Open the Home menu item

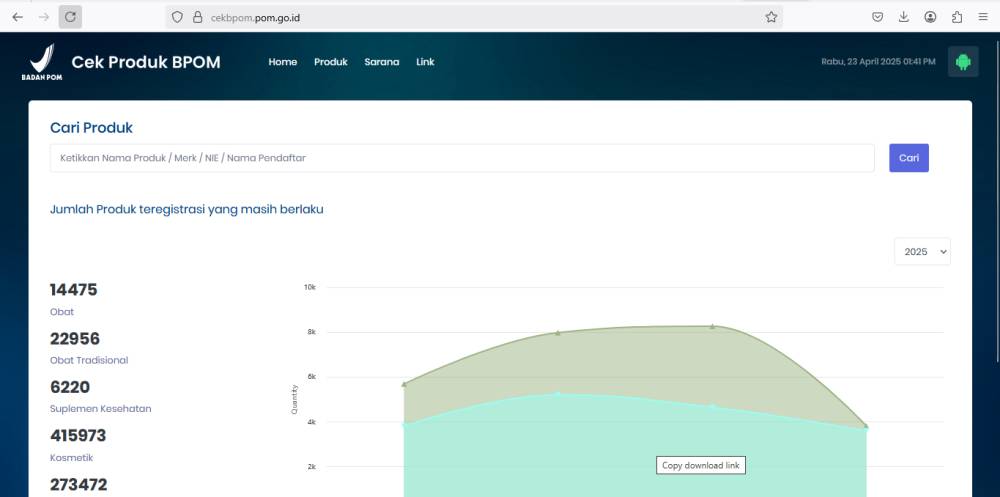pyautogui.click(x=283, y=62)
